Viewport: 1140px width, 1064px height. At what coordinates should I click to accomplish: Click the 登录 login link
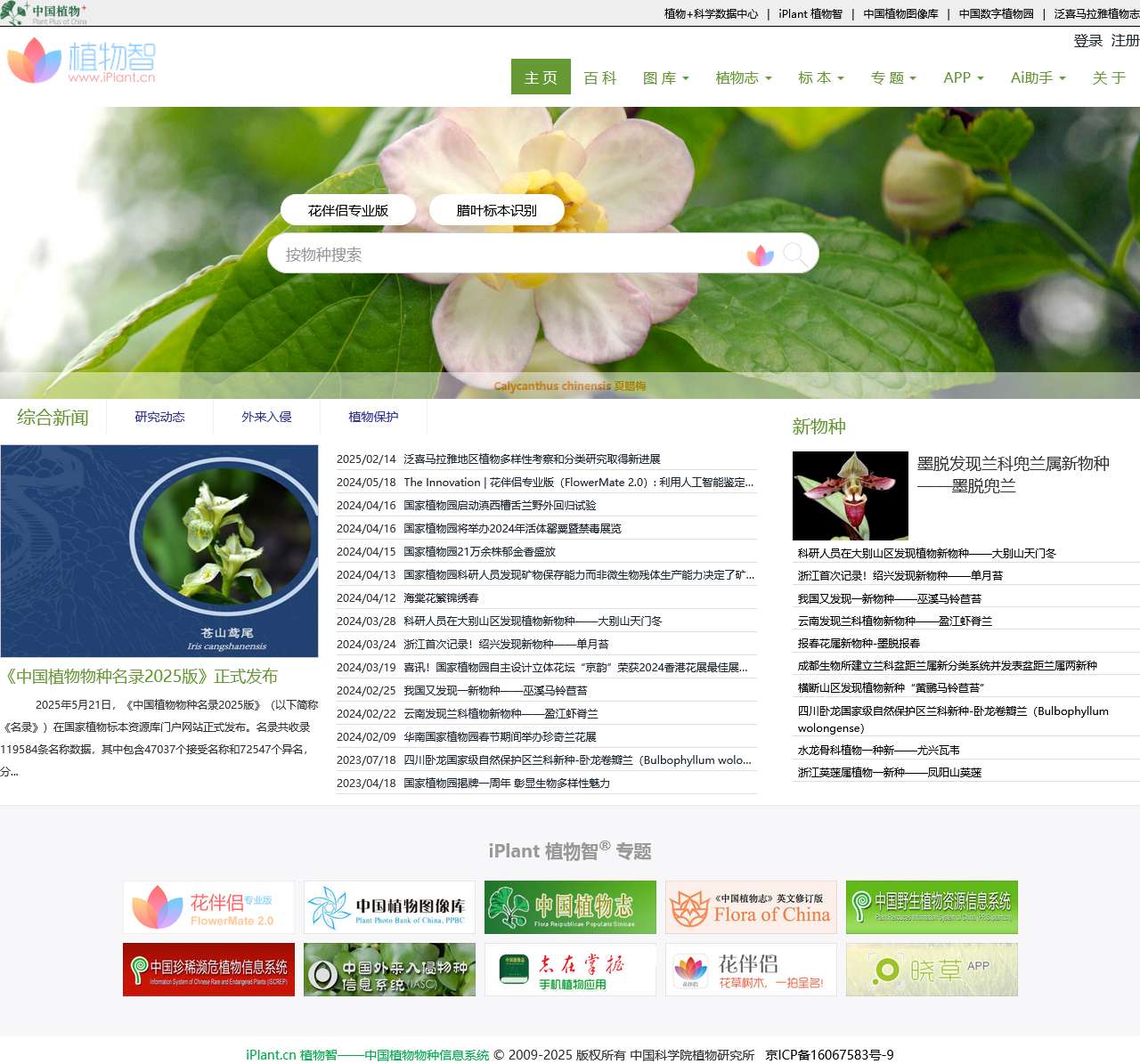(x=1087, y=41)
